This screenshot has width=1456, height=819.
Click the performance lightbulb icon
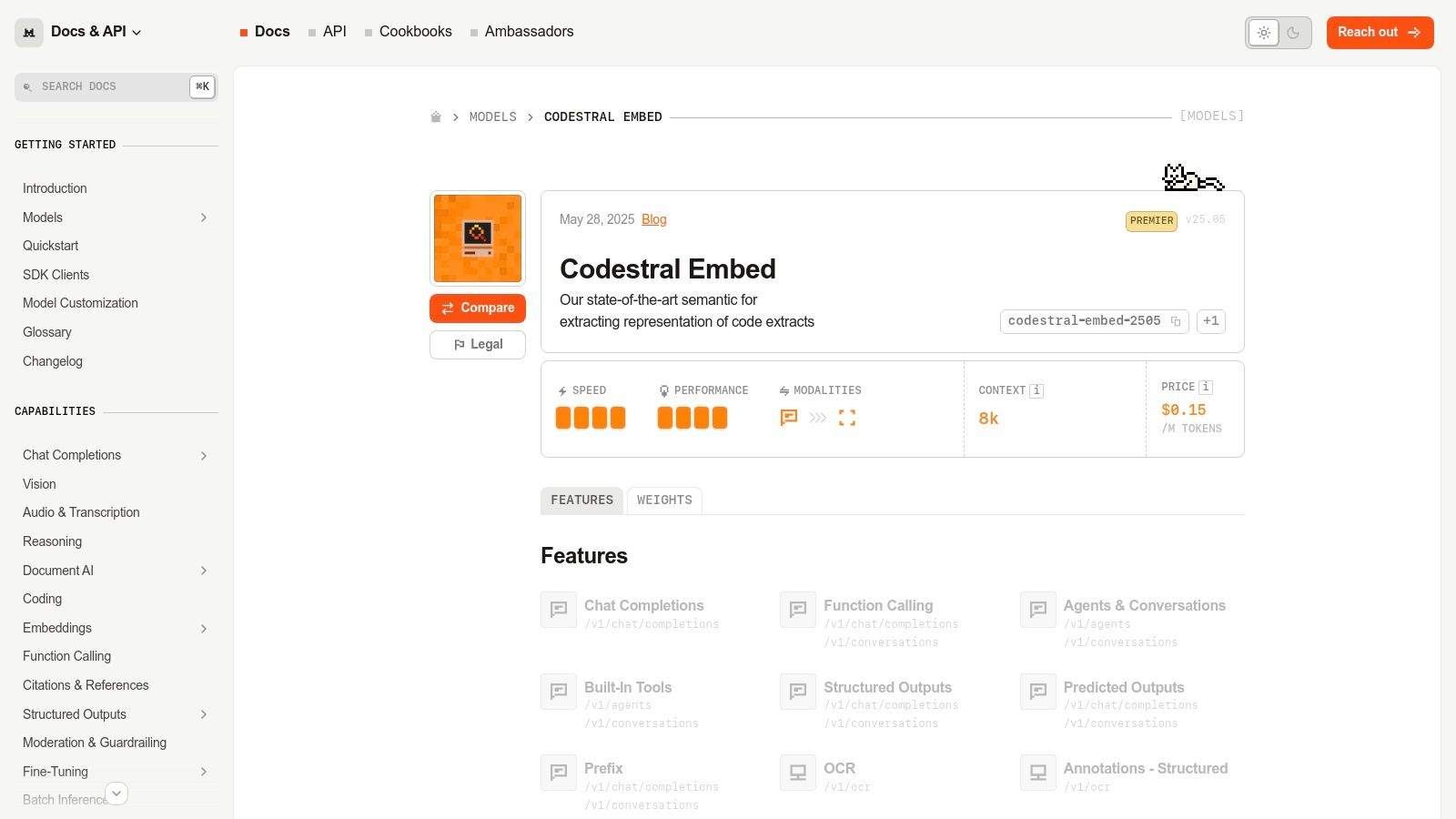pyautogui.click(x=664, y=391)
